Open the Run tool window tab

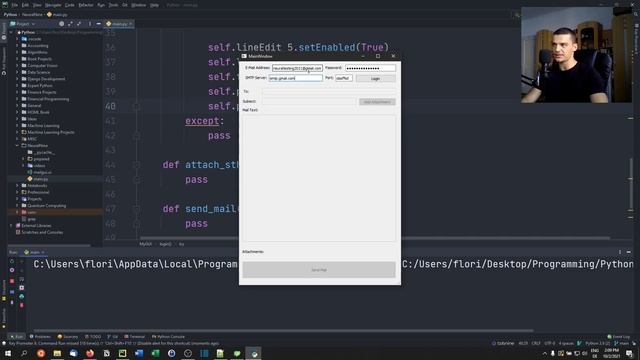coord(16,337)
